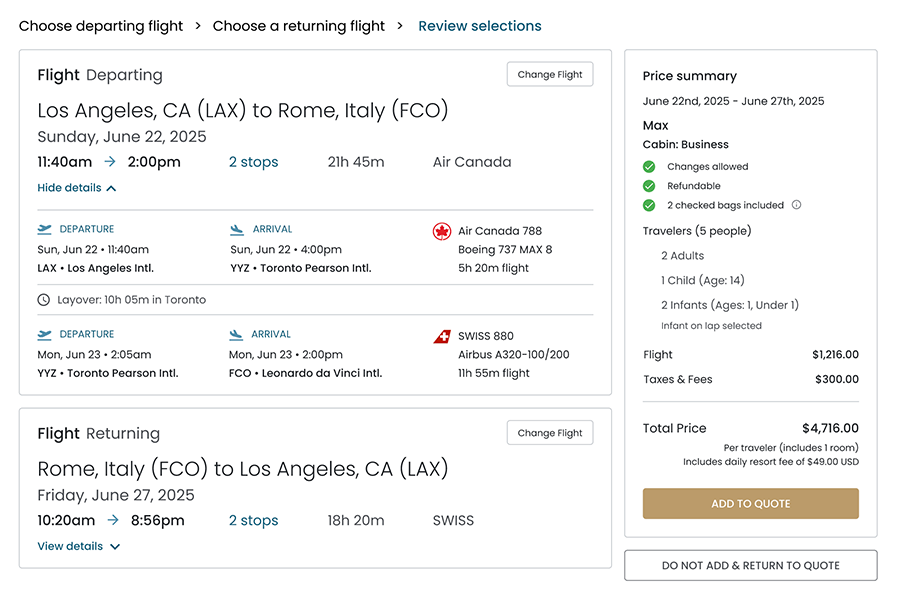Click the Toronto arrival plane icon
Image resolution: width=900 pixels, height=603 pixels.
pyautogui.click(x=237, y=230)
